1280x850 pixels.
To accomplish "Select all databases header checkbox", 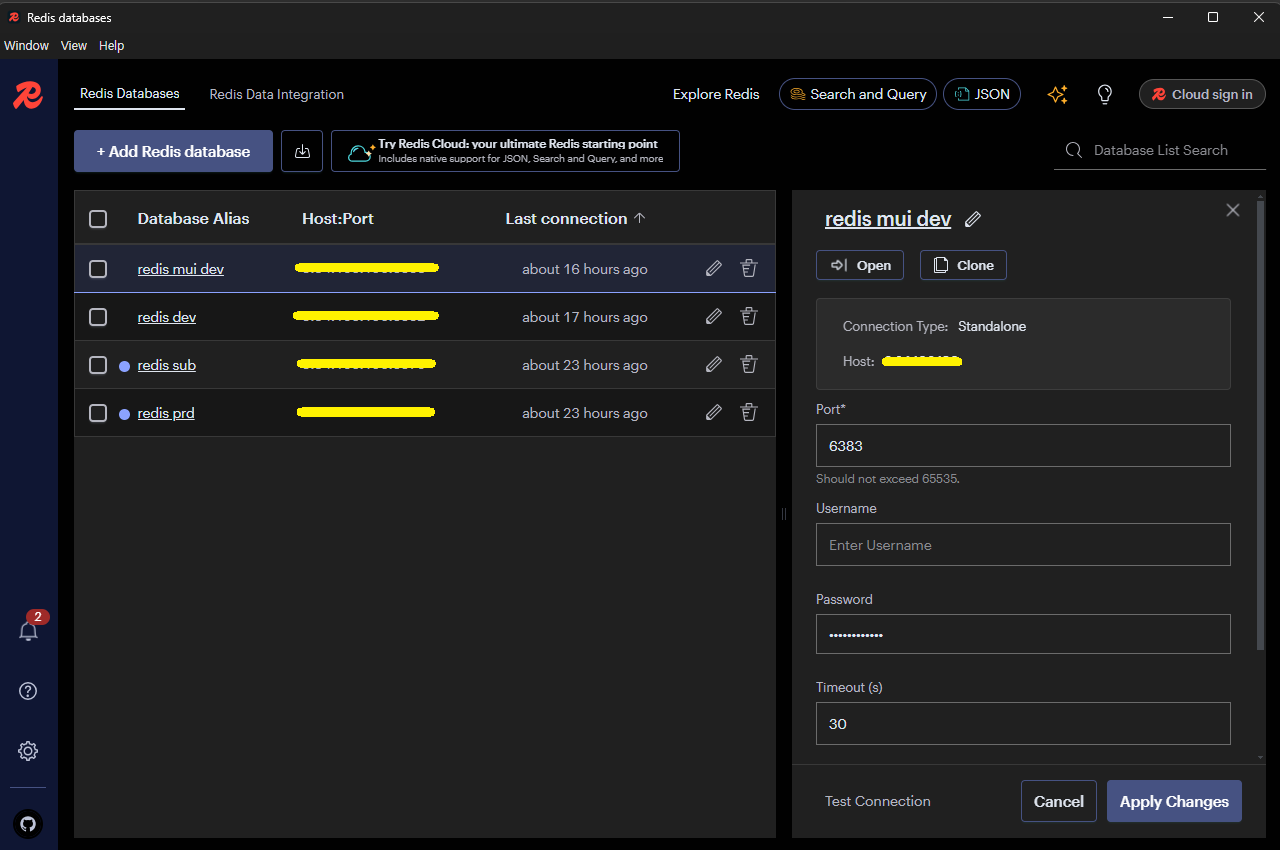I will point(98,219).
